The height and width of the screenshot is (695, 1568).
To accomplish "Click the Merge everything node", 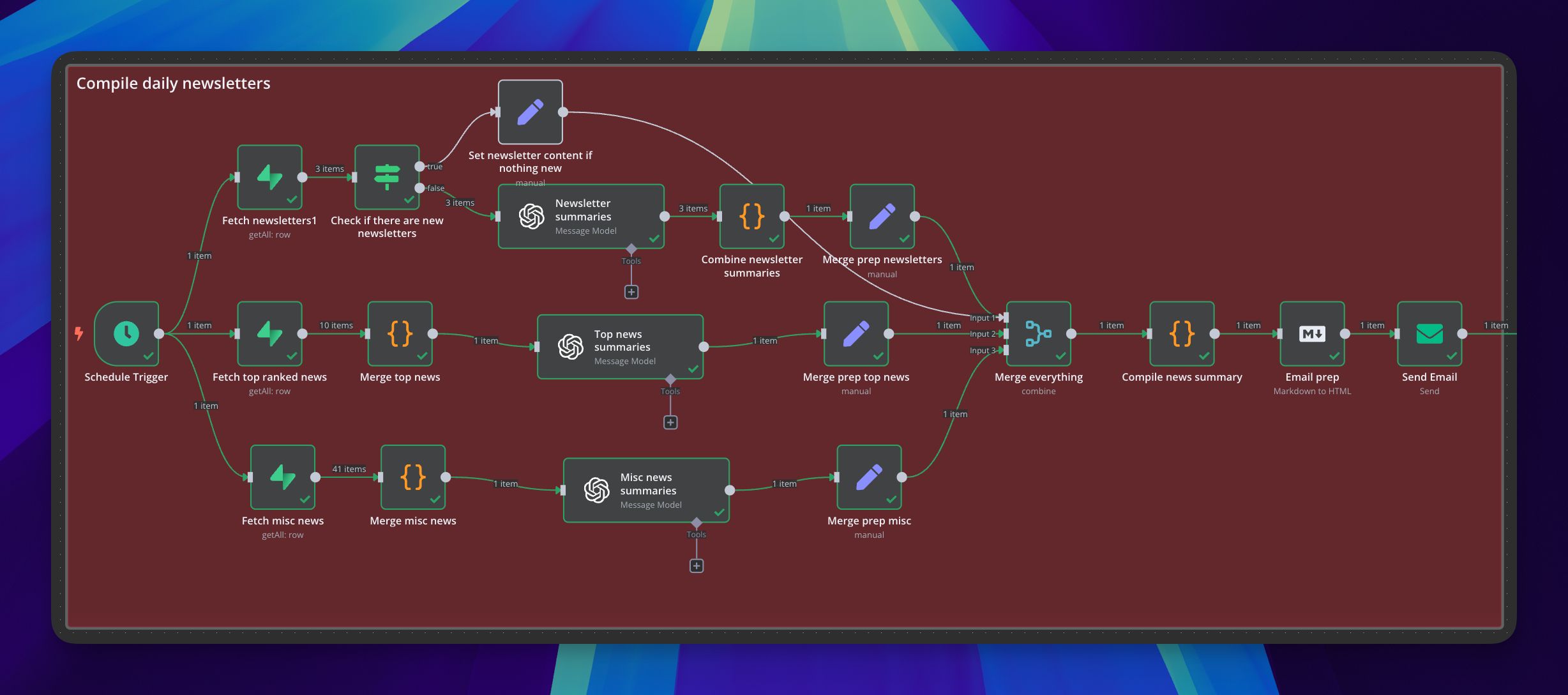I will [x=1038, y=333].
